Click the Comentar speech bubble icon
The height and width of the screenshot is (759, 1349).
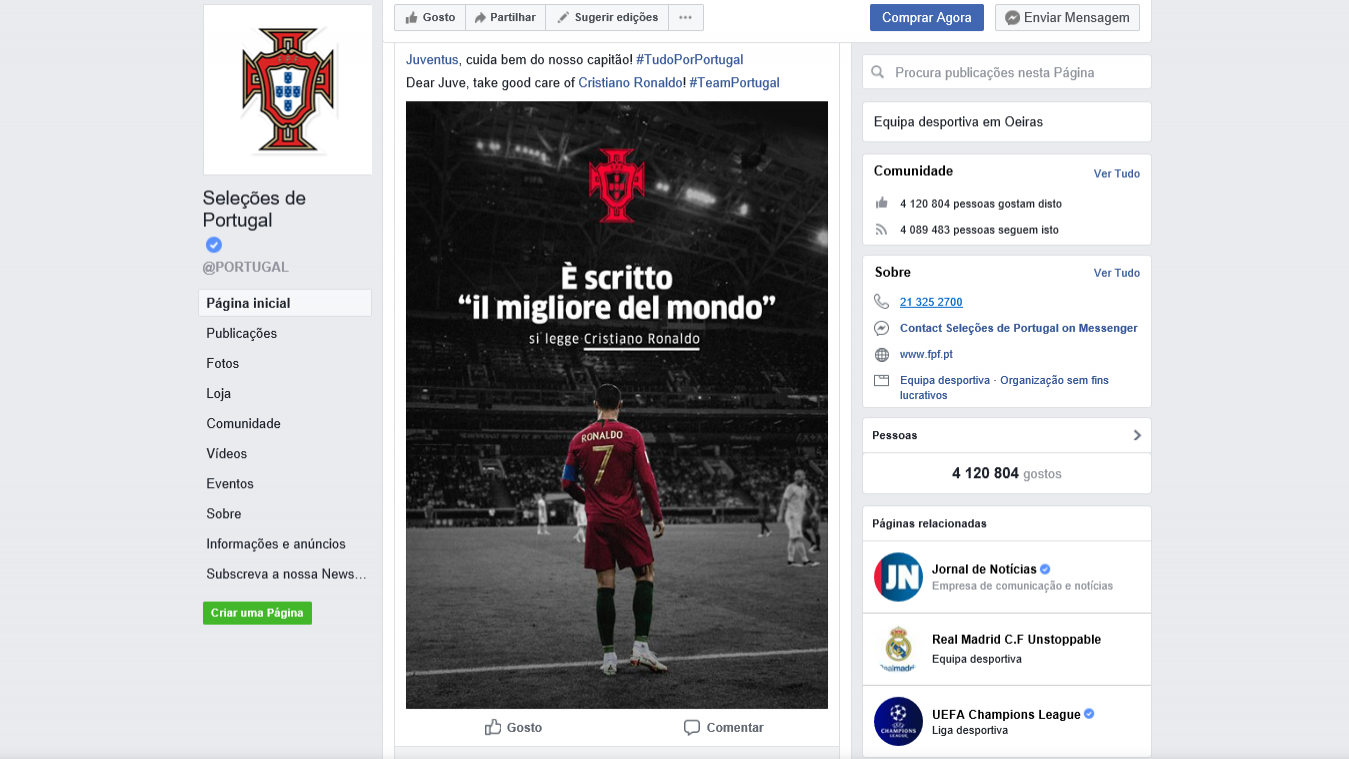(692, 727)
